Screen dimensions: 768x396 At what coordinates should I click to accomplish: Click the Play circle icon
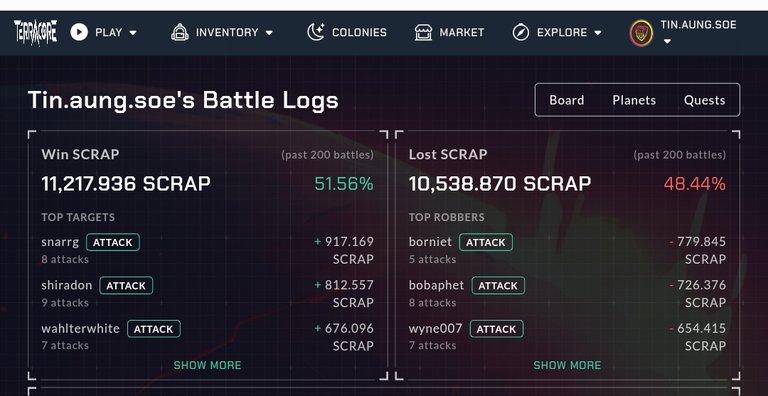pos(79,32)
